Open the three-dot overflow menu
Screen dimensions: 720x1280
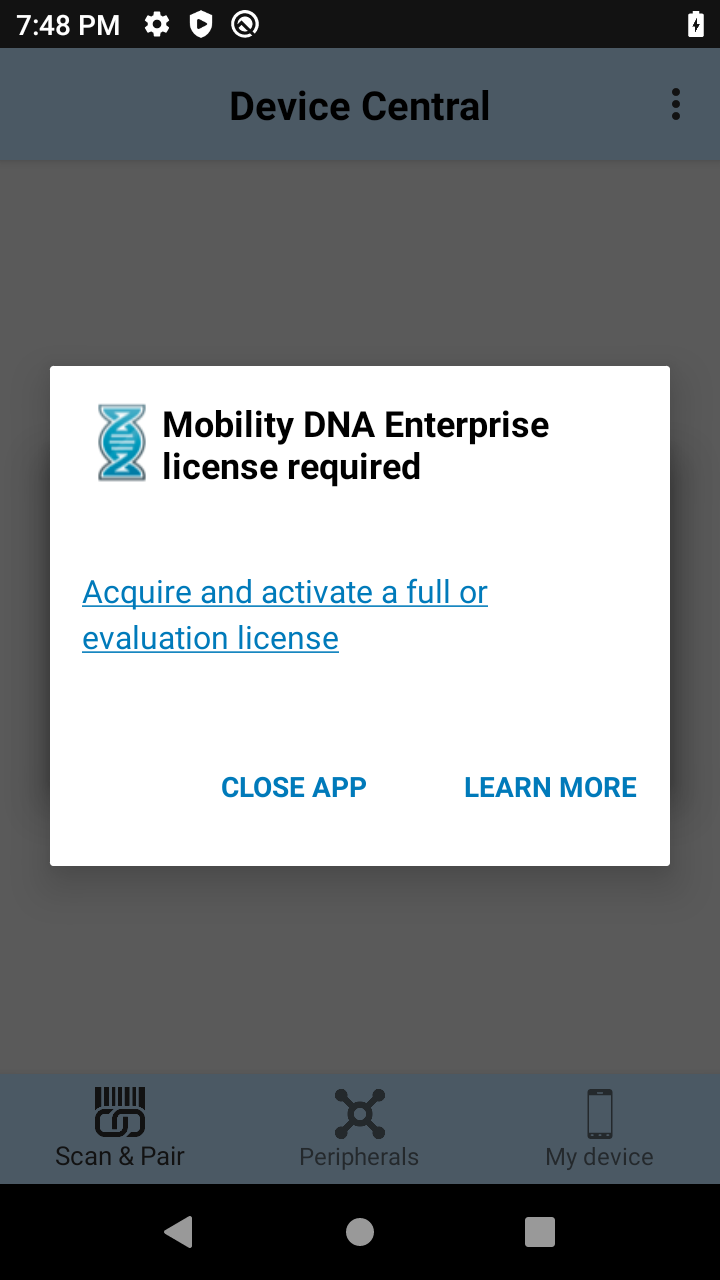(x=676, y=104)
